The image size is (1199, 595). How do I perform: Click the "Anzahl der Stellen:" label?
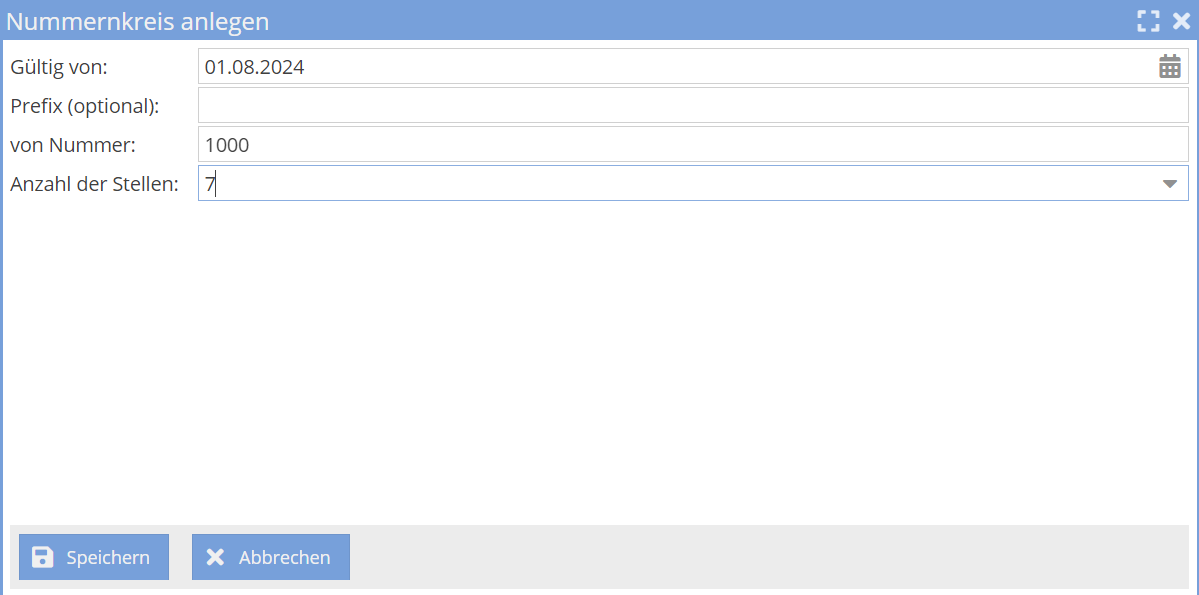pos(94,184)
